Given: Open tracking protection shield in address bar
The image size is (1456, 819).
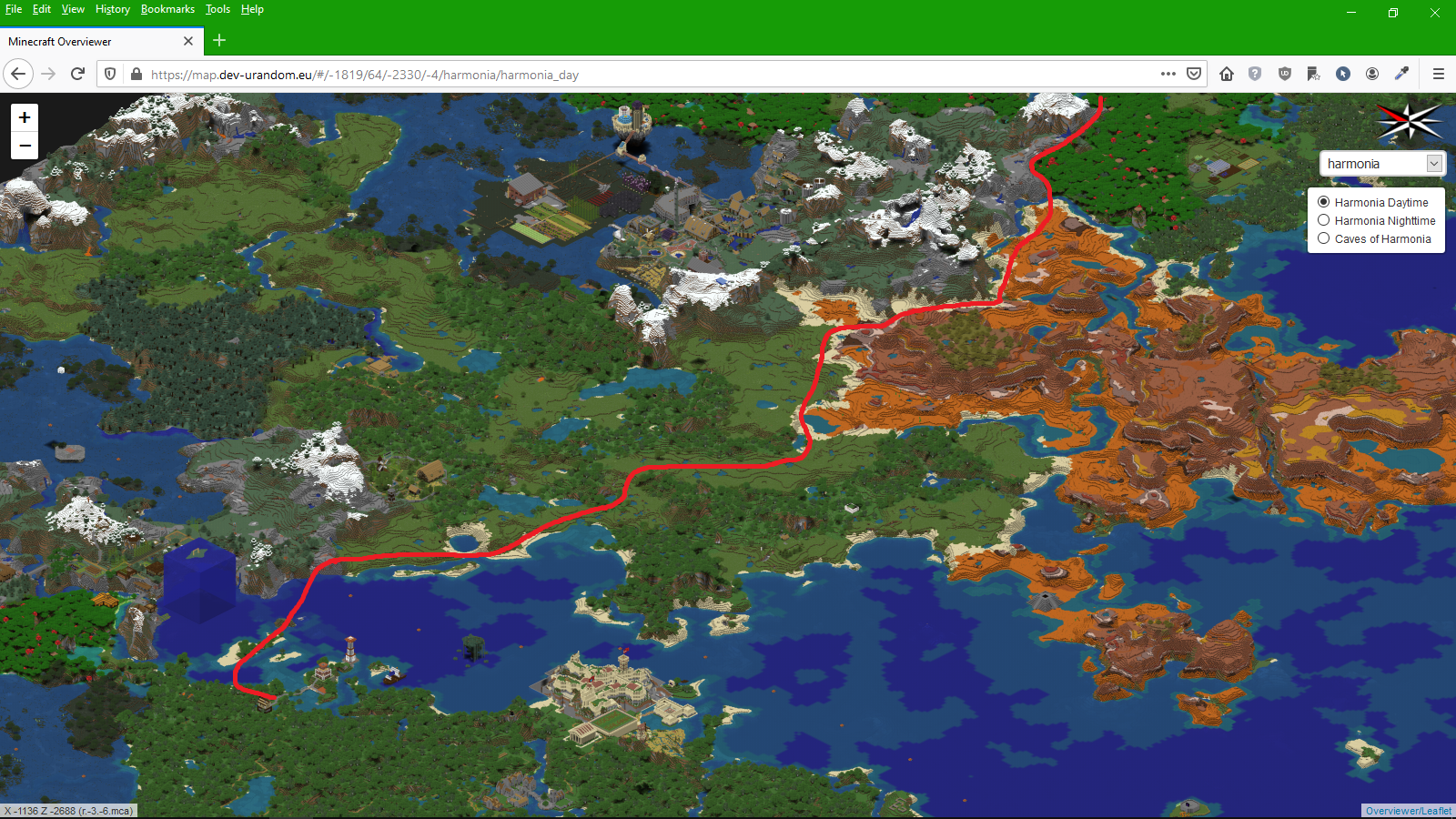Looking at the screenshot, I should [110, 75].
